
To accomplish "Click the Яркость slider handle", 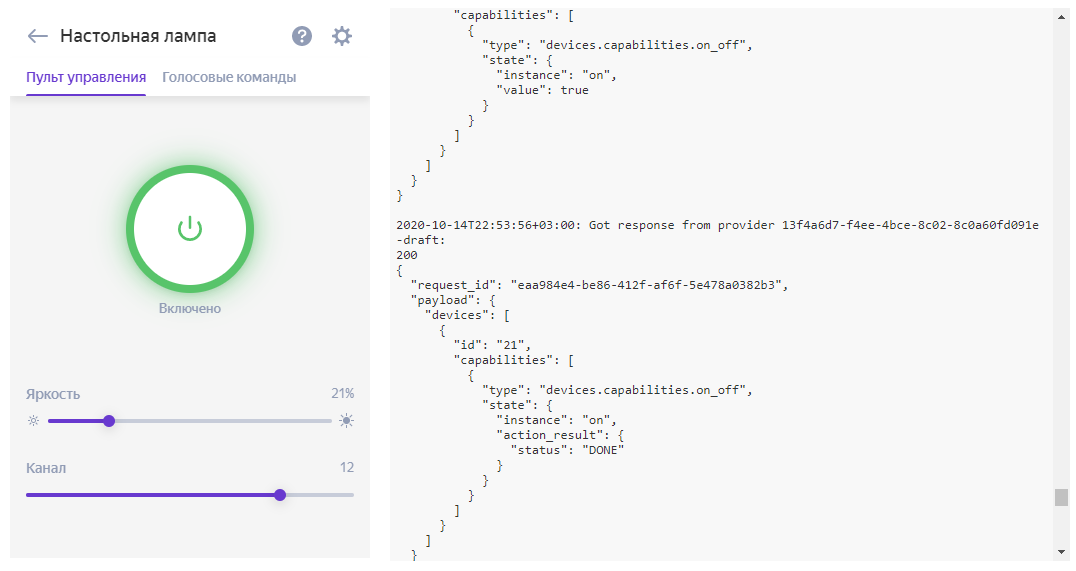I will coord(109,421).
